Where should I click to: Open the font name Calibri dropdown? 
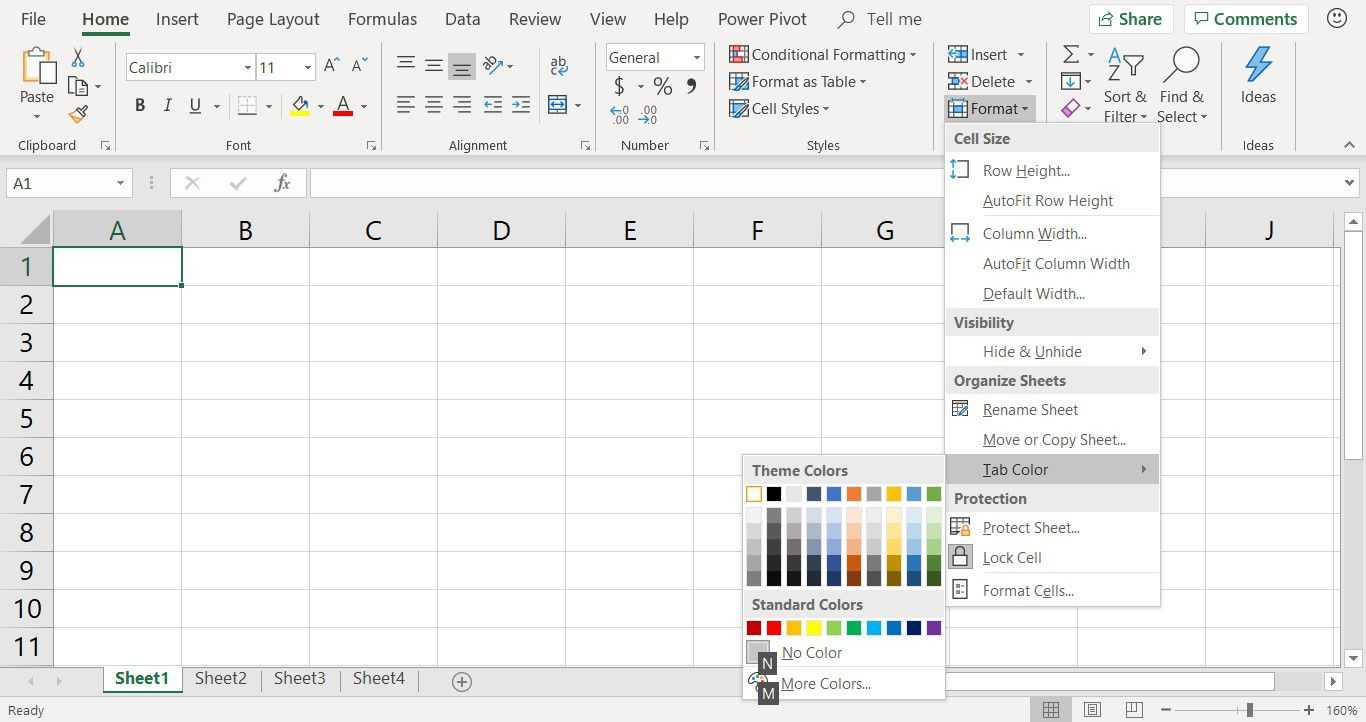pos(247,68)
